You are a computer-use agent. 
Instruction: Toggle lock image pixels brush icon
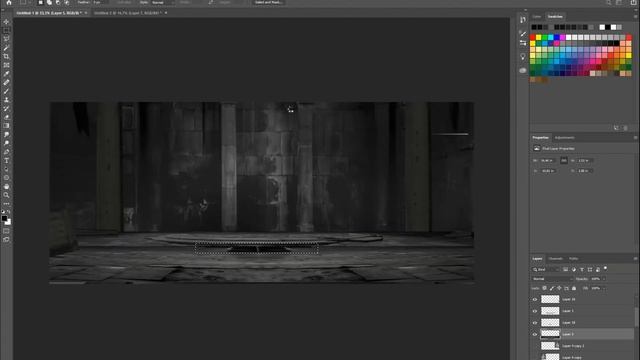coord(552,288)
